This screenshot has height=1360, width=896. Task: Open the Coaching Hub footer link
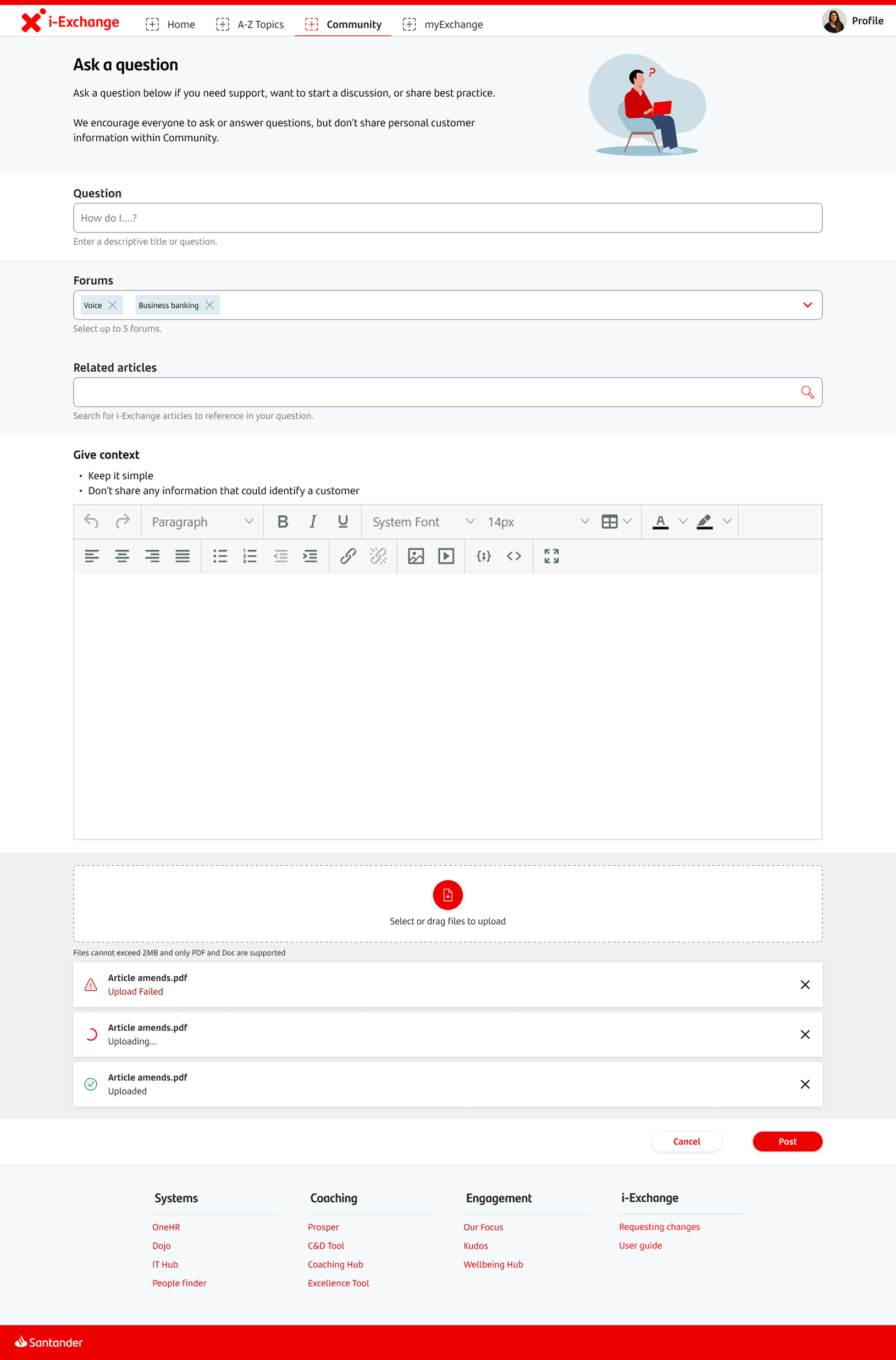(335, 1264)
